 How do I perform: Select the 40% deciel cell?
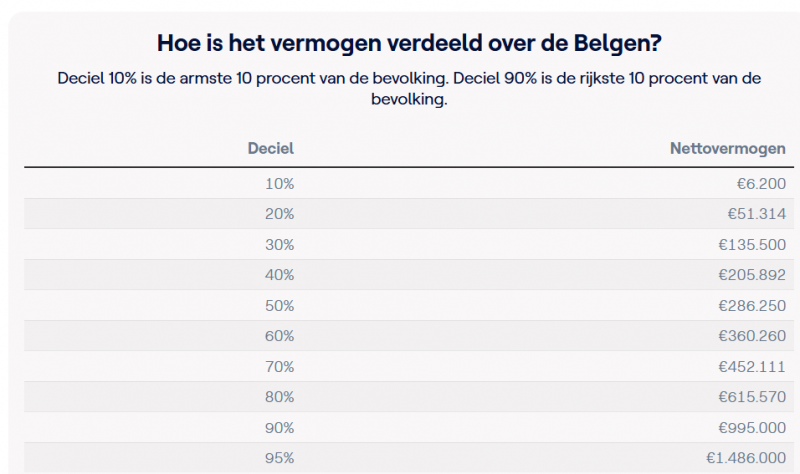(279, 275)
